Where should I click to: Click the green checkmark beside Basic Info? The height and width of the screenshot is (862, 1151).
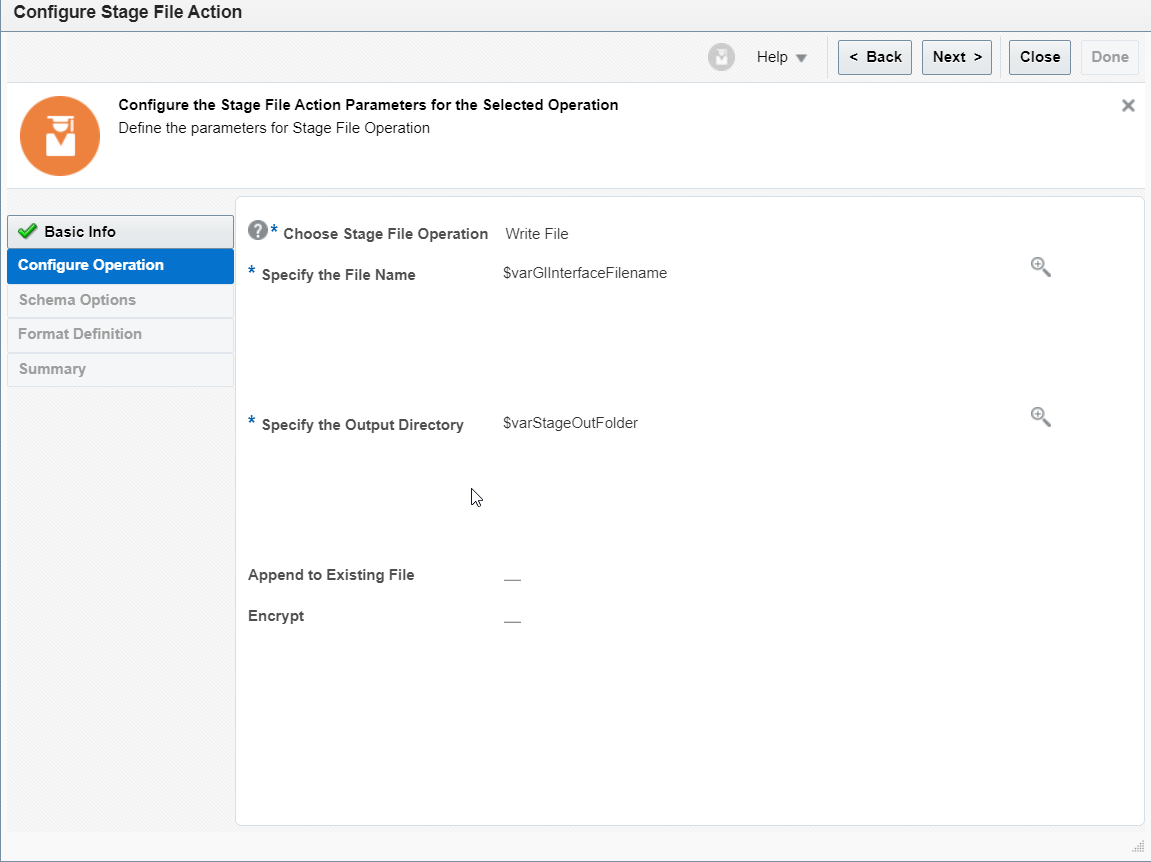click(29, 231)
